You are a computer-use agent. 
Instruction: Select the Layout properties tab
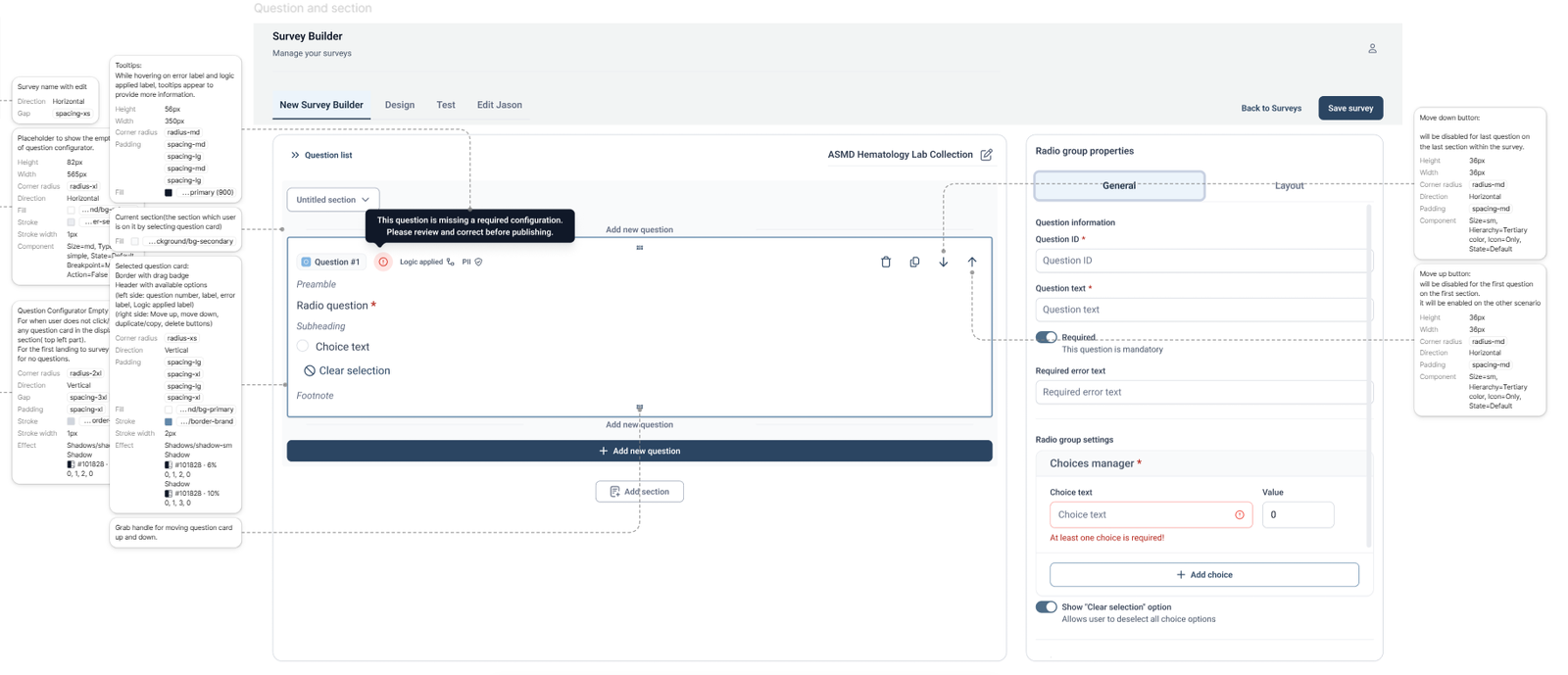tap(1289, 185)
